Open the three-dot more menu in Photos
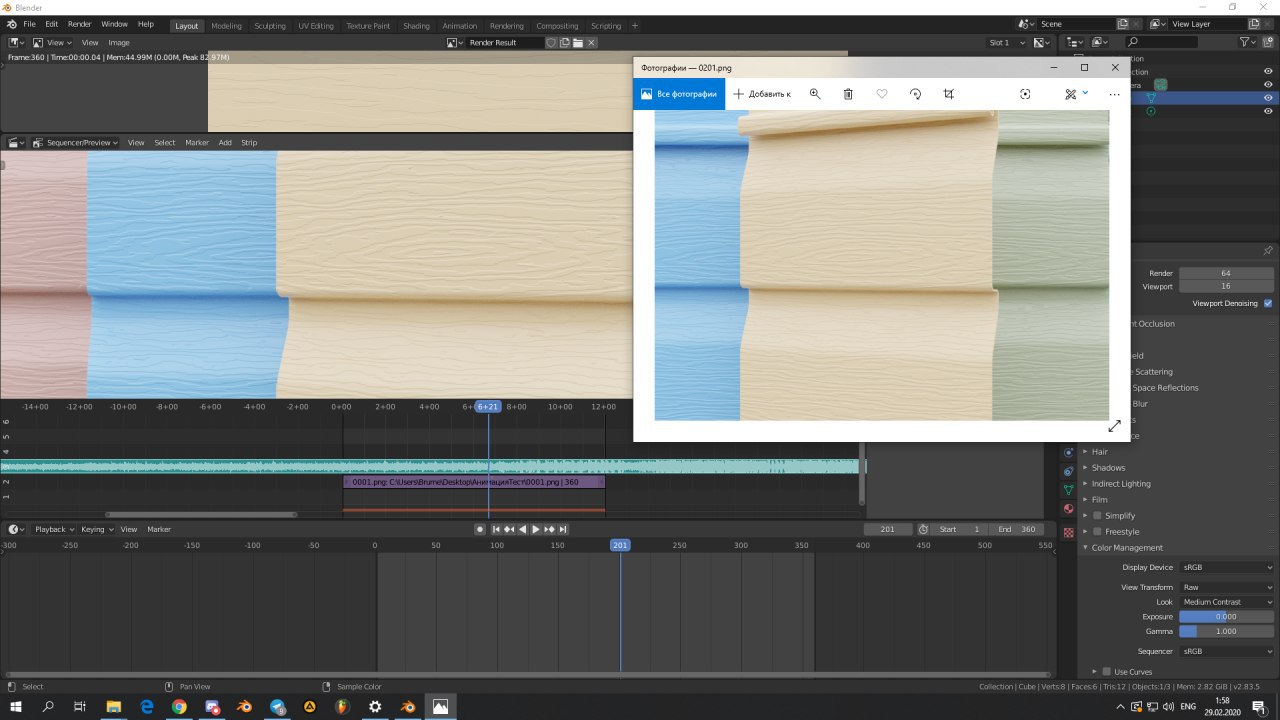Viewport: 1280px width, 720px height. [x=1114, y=94]
